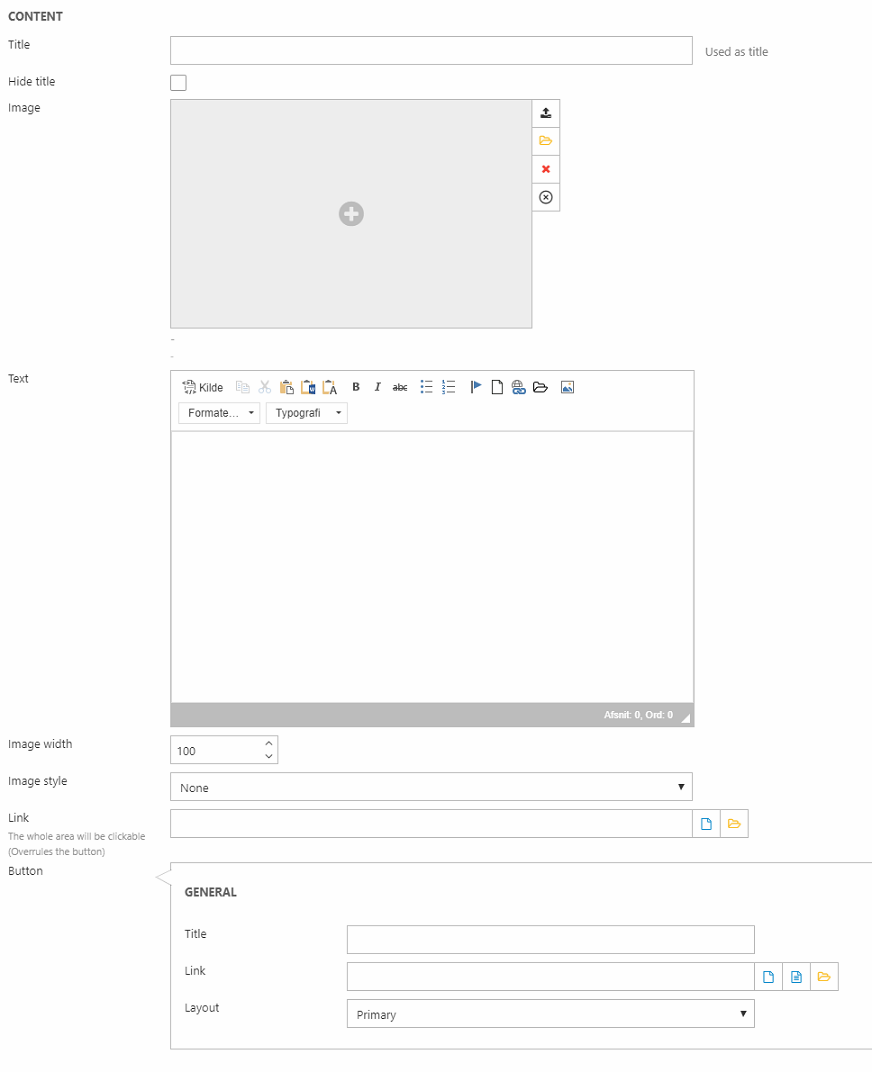Click the globe link icon
Viewport: 872px width, 1072px height.
(x=518, y=387)
